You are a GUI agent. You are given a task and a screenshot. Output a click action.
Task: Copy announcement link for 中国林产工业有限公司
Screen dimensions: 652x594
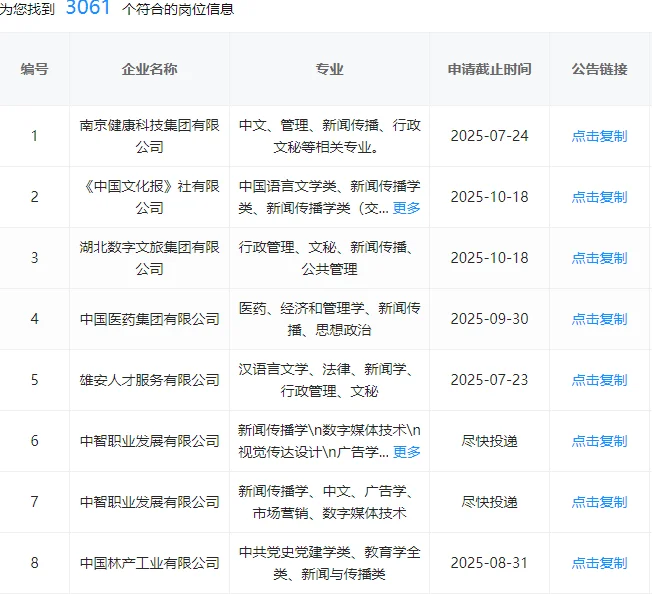[x=599, y=563]
